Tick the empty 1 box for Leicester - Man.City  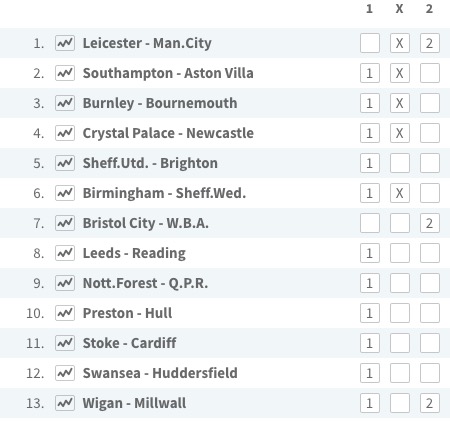[370, 43]
